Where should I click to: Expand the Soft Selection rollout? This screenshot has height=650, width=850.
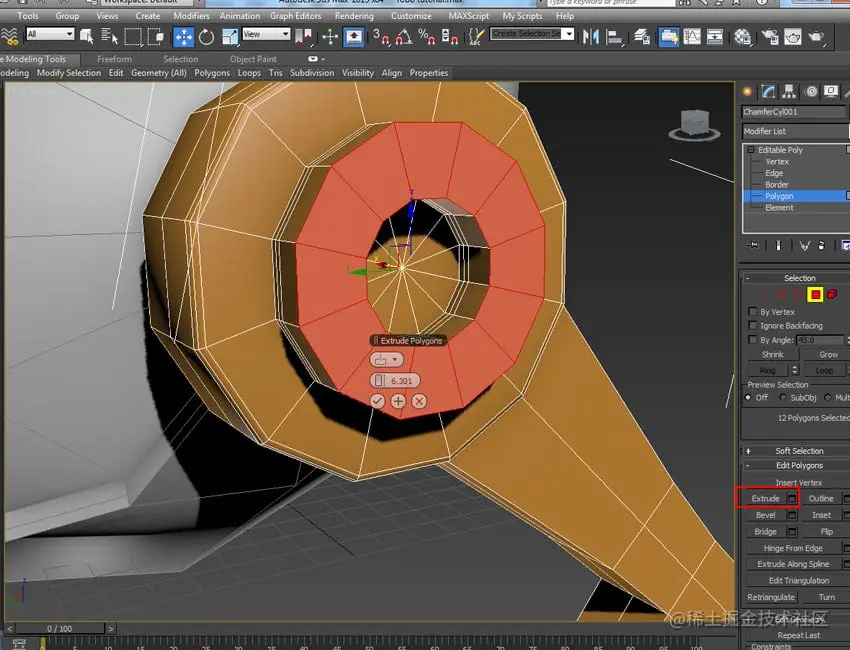798,451
